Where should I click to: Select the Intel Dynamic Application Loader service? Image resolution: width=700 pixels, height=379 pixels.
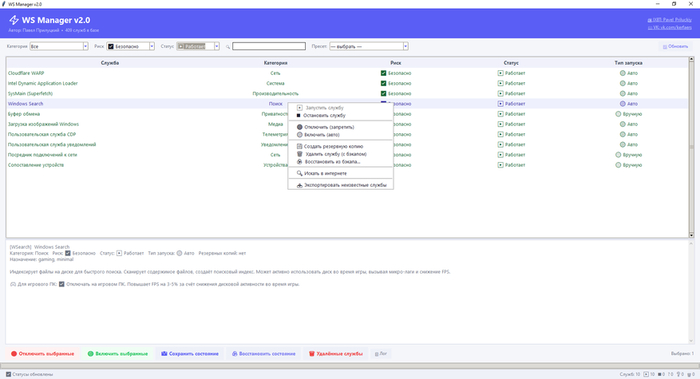click(x=347, y=83)
